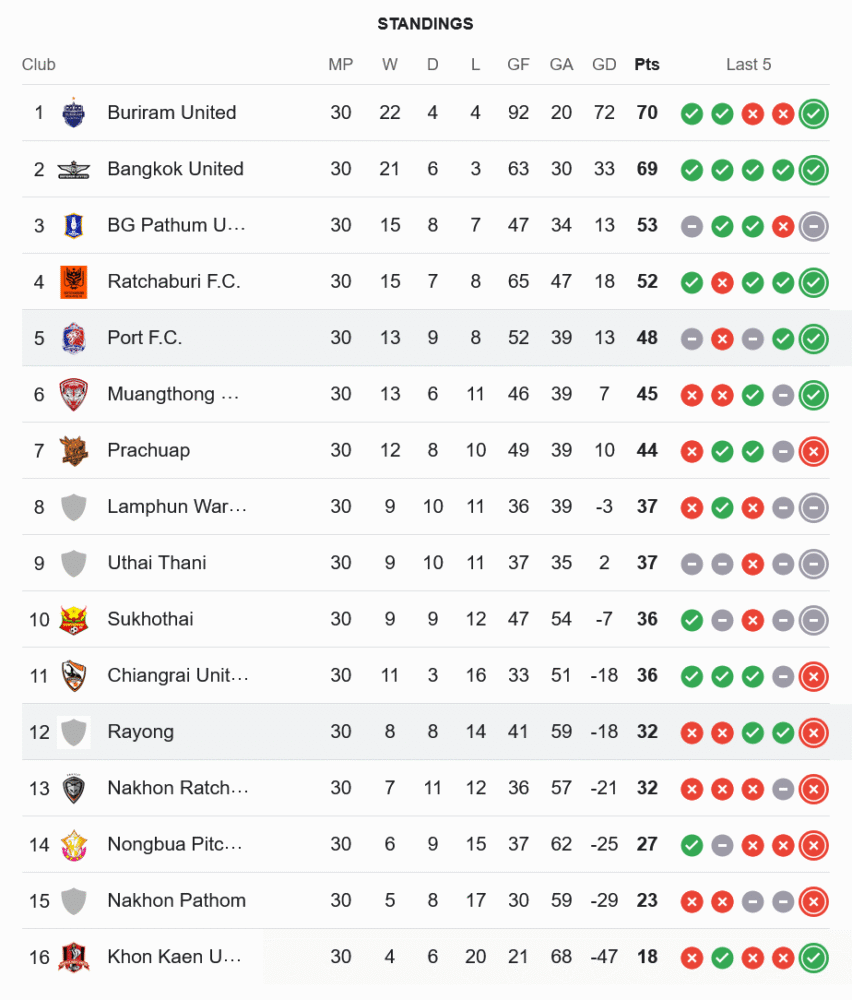The image size is (852, 1000).
Task: Click the Sukhothai club crest
Action: coord(73,619)
